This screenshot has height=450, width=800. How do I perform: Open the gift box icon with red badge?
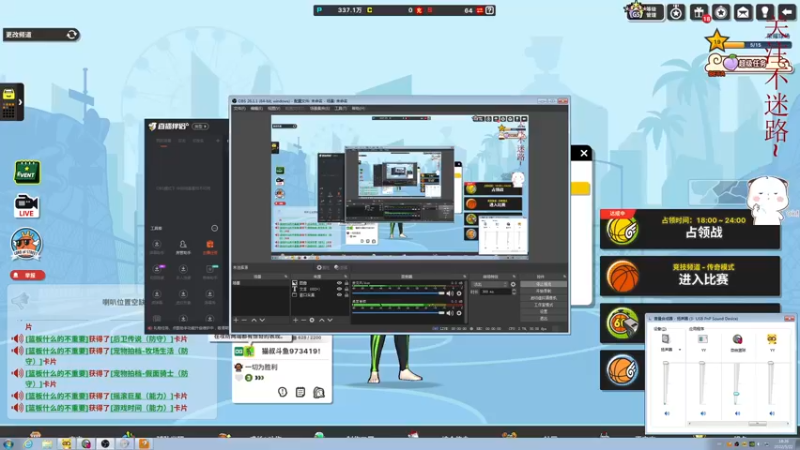(699, 12)
